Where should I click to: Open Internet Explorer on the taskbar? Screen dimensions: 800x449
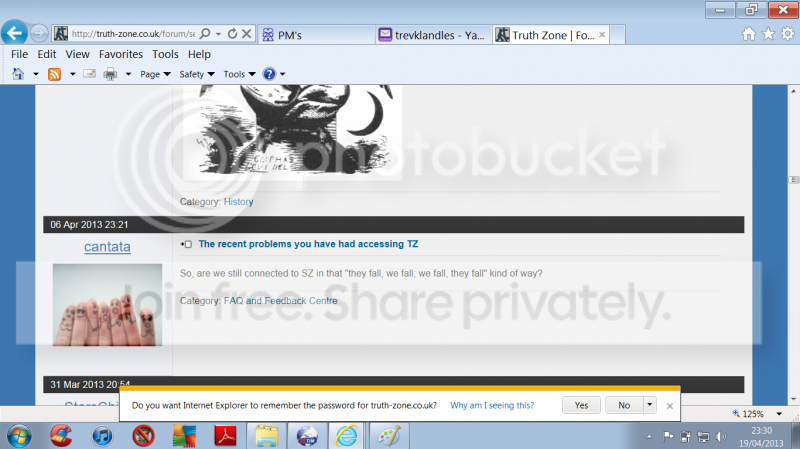(x=346, y=436)
